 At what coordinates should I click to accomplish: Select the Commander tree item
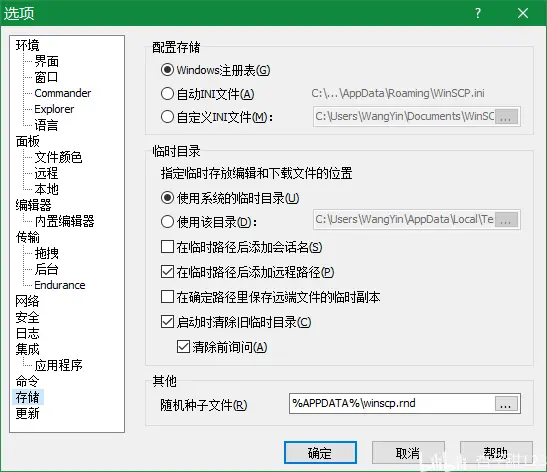[x=63, y=93]
